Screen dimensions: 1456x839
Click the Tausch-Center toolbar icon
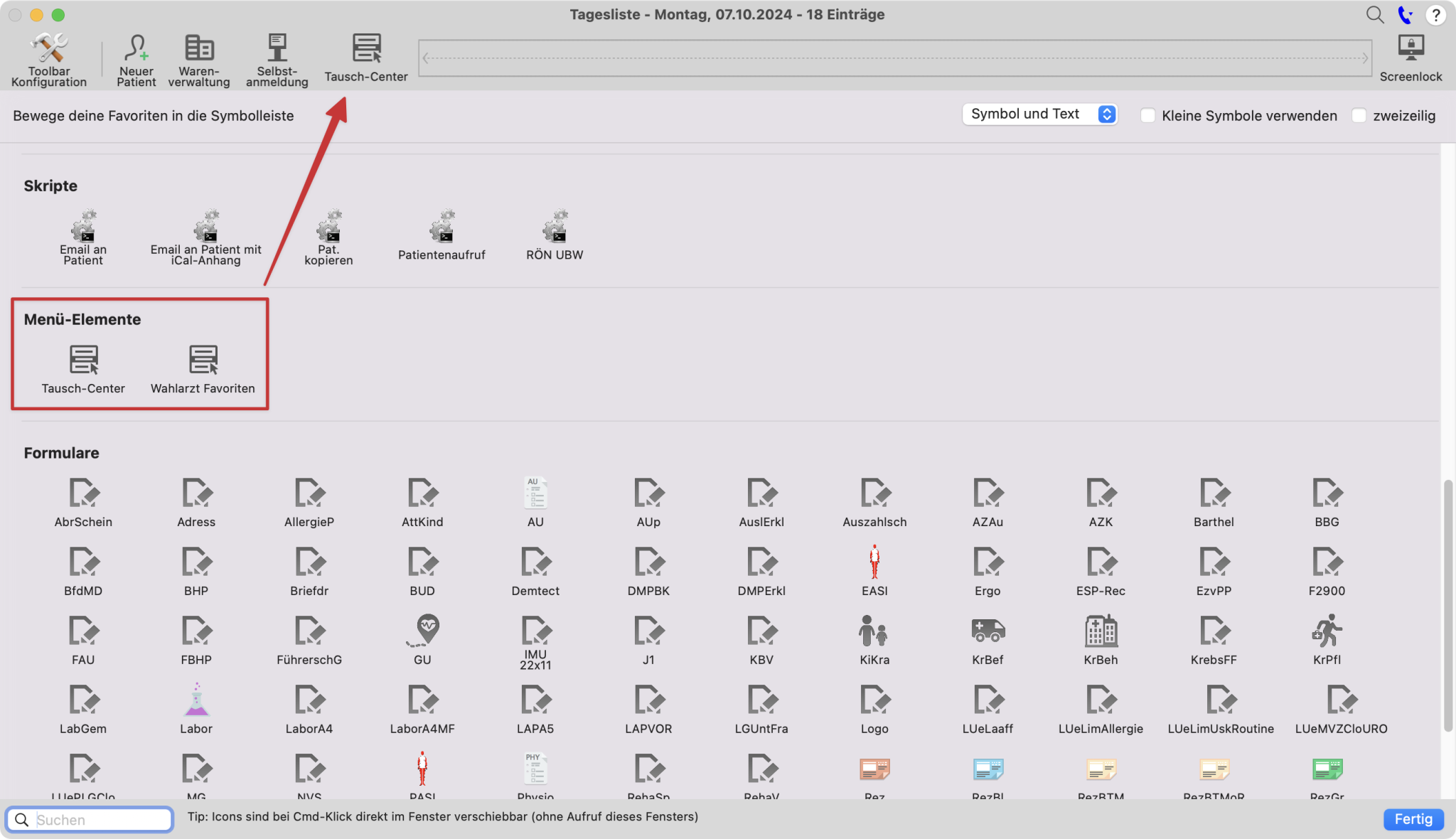tap(366, 58)
